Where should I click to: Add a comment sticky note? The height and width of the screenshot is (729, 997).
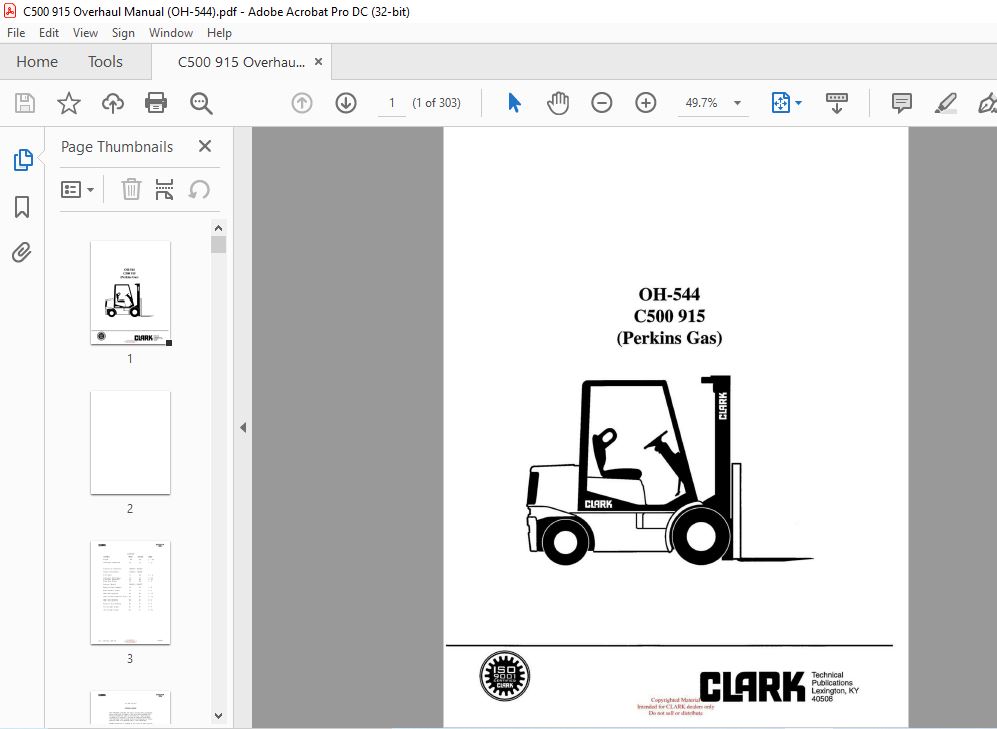point(902,103)
